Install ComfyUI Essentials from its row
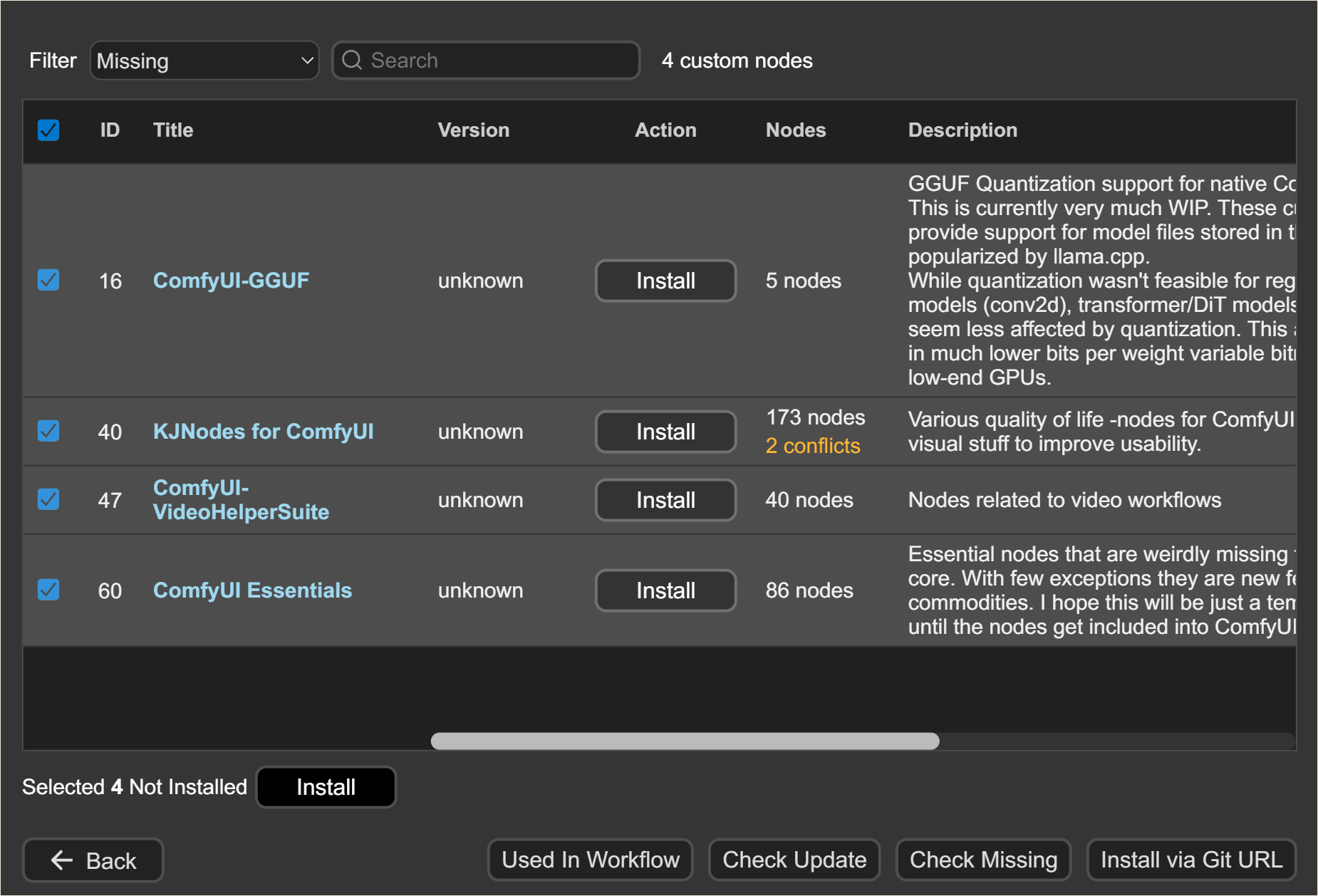This screenshot has width=1318, height=896. click(665, 590)
